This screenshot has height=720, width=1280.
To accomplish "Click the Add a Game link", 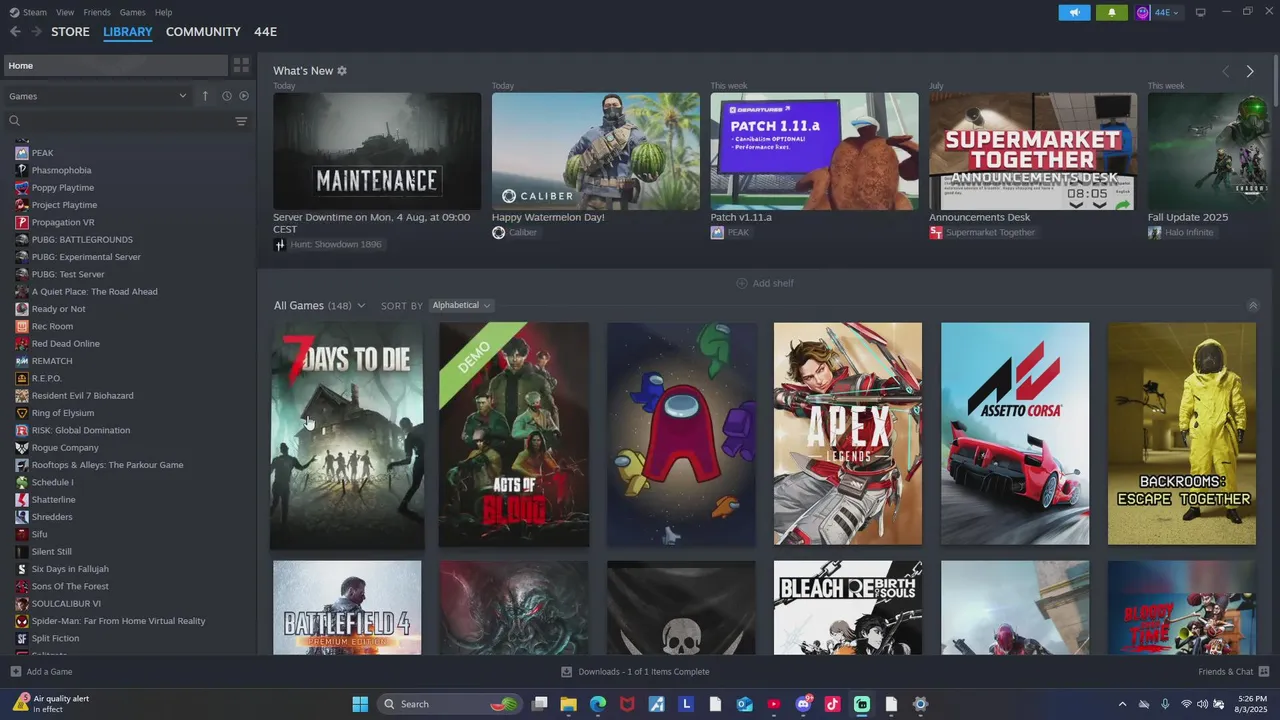I will point(49,672).
